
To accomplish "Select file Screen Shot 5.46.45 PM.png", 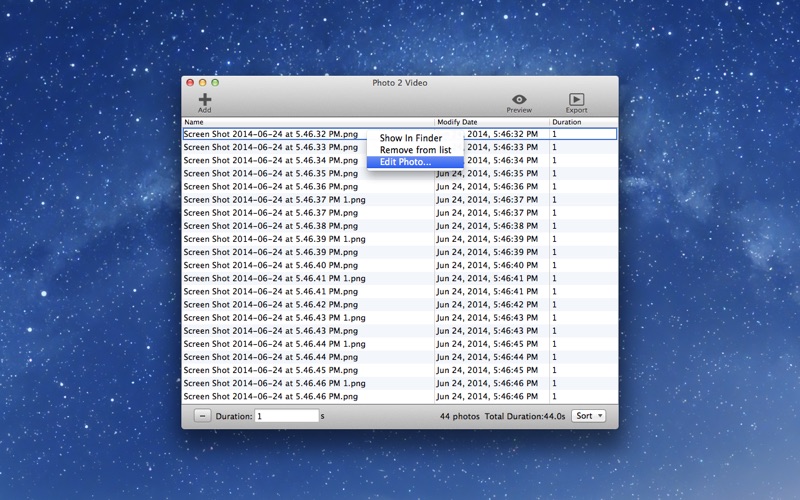I will (271, 370).
